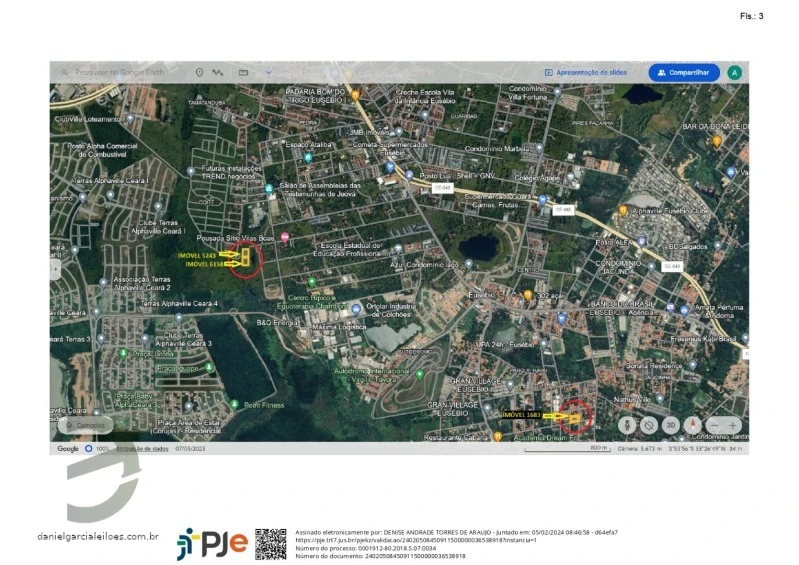Zoom in with the plus button

[732, 425]
